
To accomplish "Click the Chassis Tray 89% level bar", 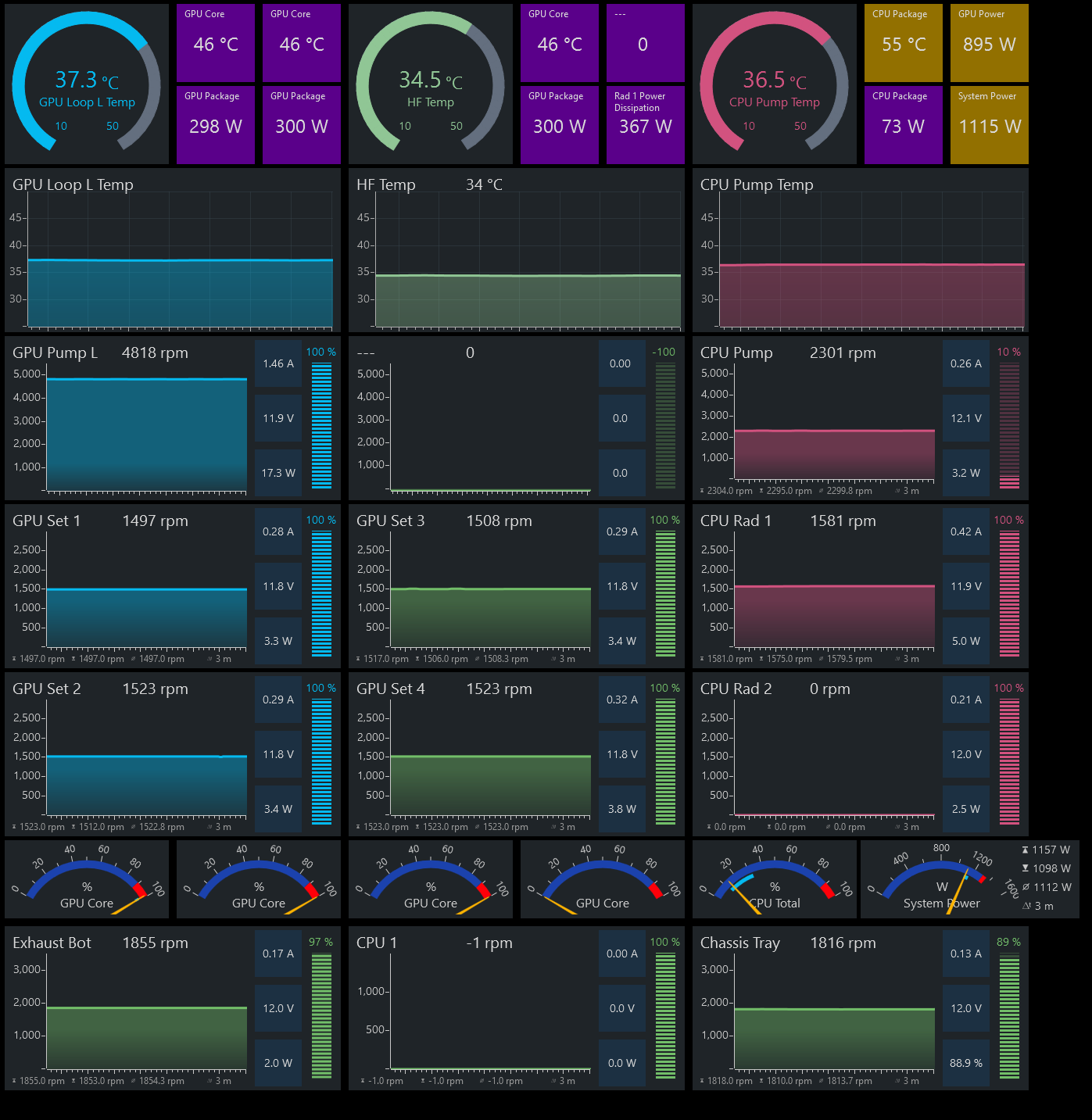I will (1009, 1015).
